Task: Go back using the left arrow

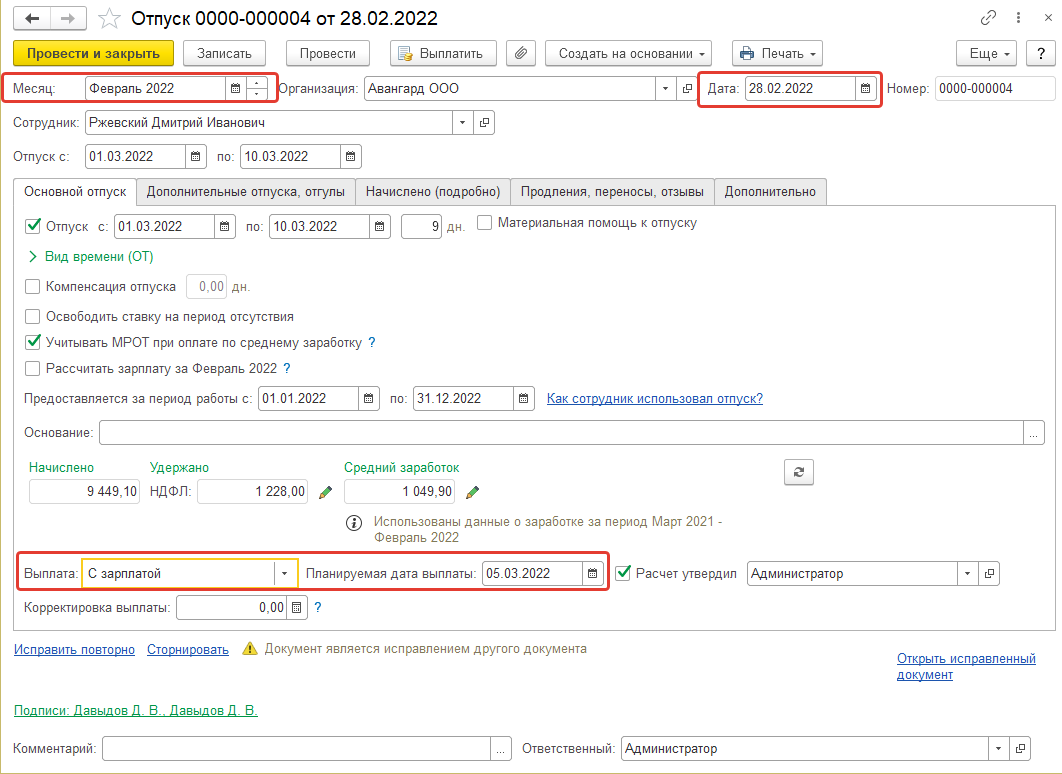Action: 32,18
